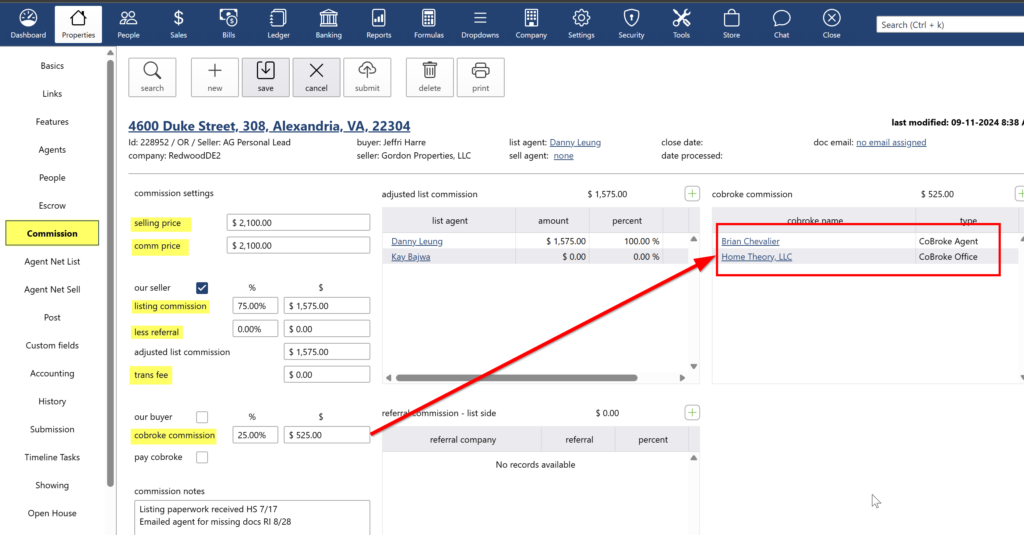The image size is (1024, 535).
Task: Click the less referral dollar field
Action: pos(327,329)
